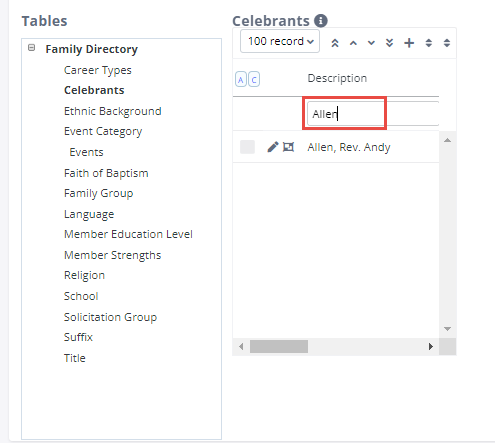This screenshot has width=495, height=443.
Task: Collapse the Family Directory tree node
Action: tap(32, 48)
